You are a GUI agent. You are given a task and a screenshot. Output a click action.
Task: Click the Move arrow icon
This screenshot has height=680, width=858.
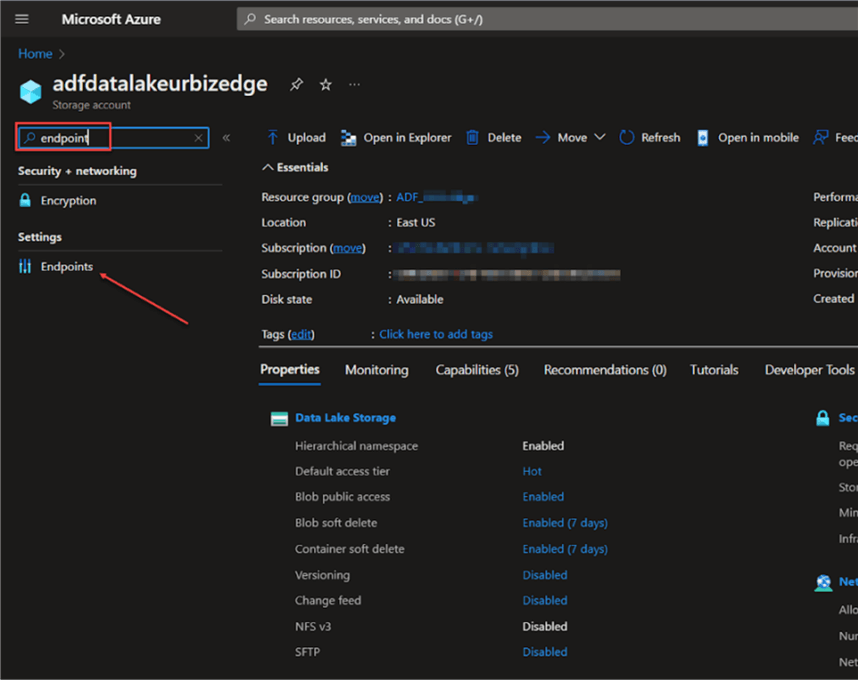click(543, 137)
